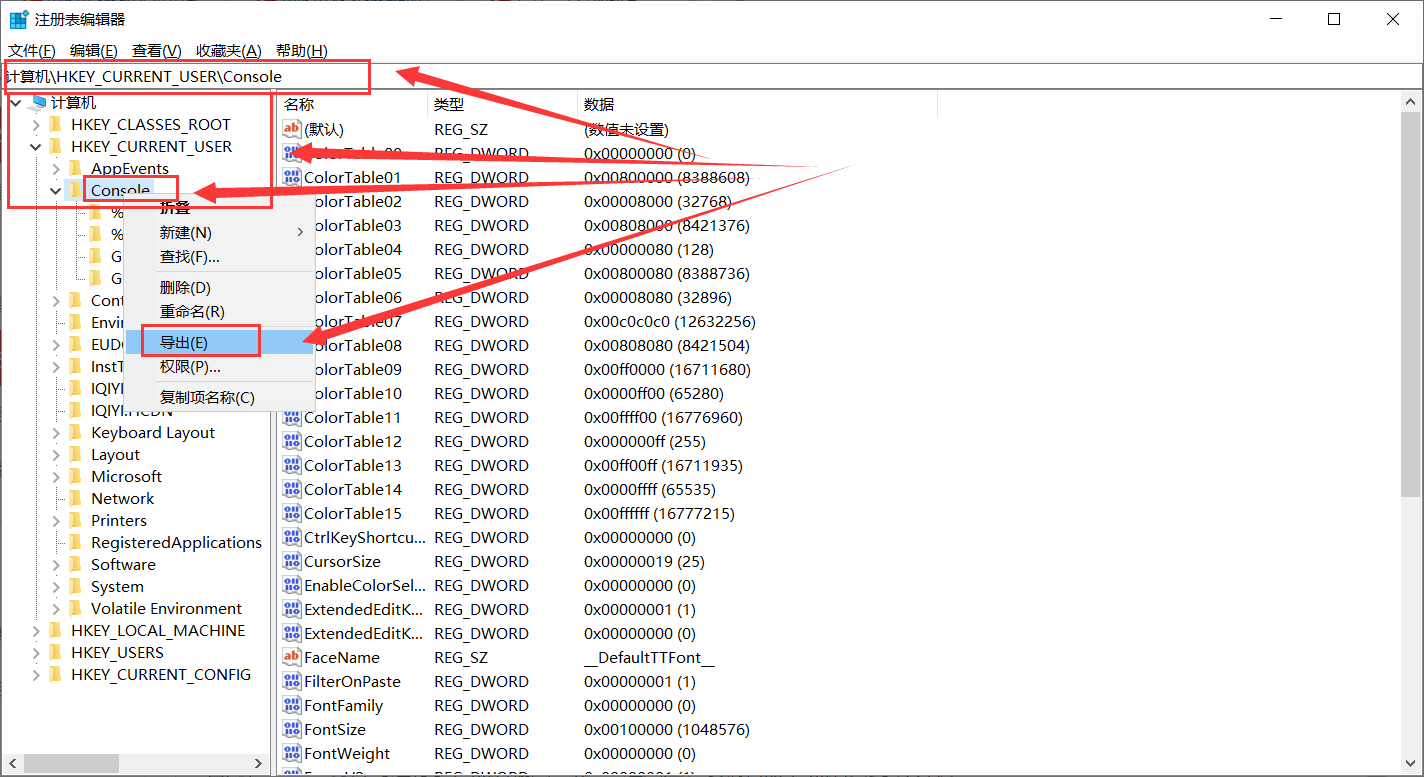Image resolution: width=1424 pixels, height=777 pixels.
Task: Select the Volatile Environment key
Action: 166,608
